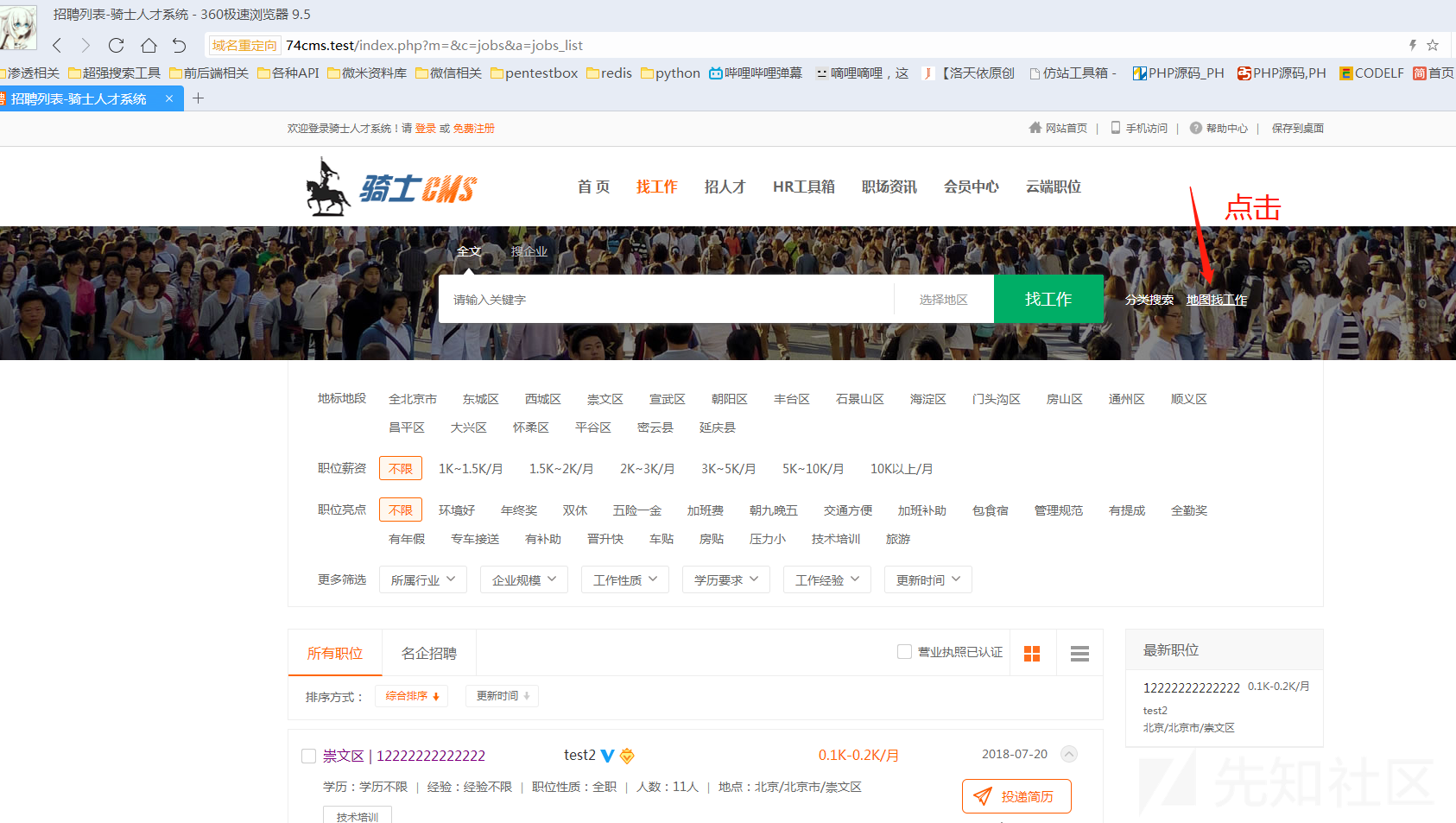The width and height of the screenshot is (1456, 823).
Task: Click the 投递简历 button
Action: point(1016,796)
